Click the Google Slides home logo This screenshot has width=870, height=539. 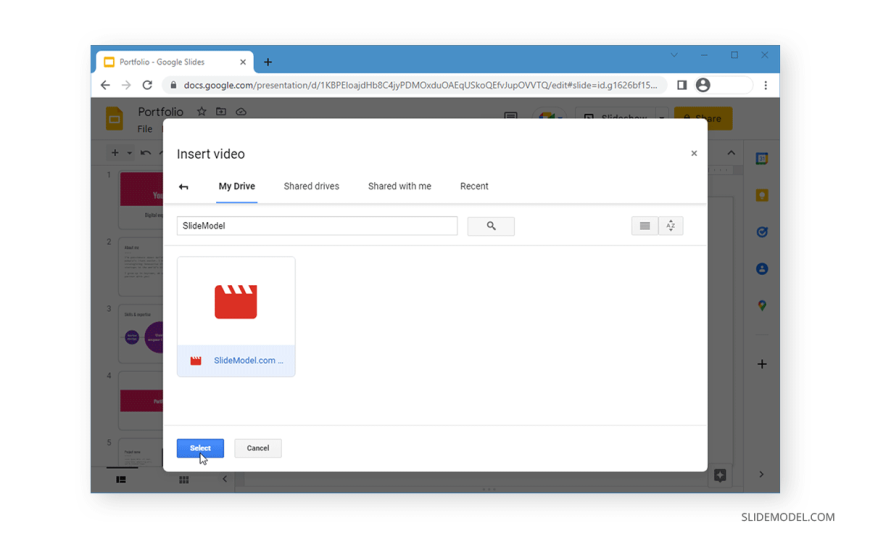tap(114, 119)
